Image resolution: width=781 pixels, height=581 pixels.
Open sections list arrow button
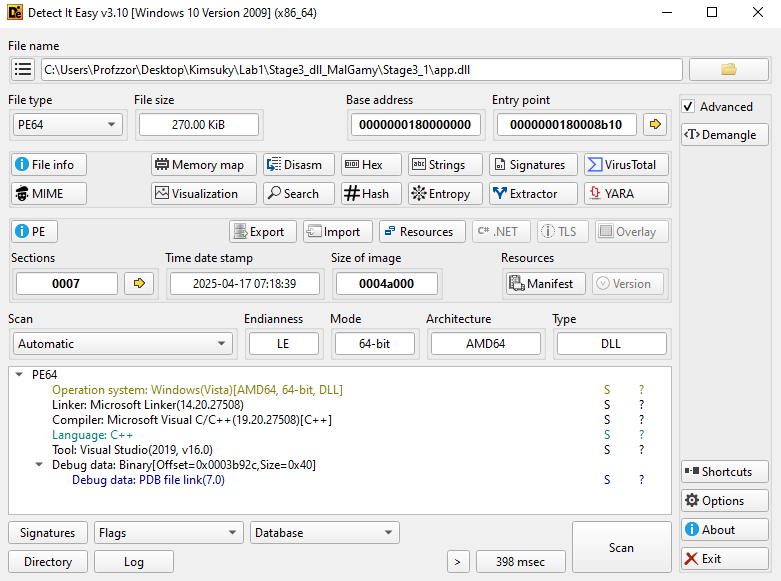click(139, 283)
